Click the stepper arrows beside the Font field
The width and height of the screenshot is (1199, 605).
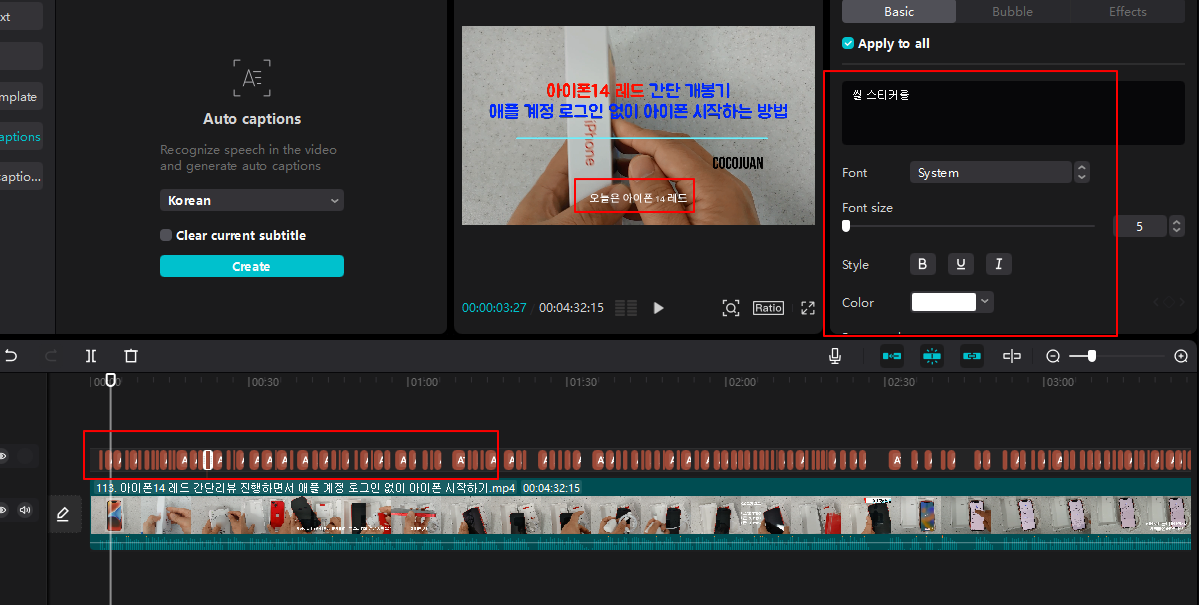(x=1081, y=172)
